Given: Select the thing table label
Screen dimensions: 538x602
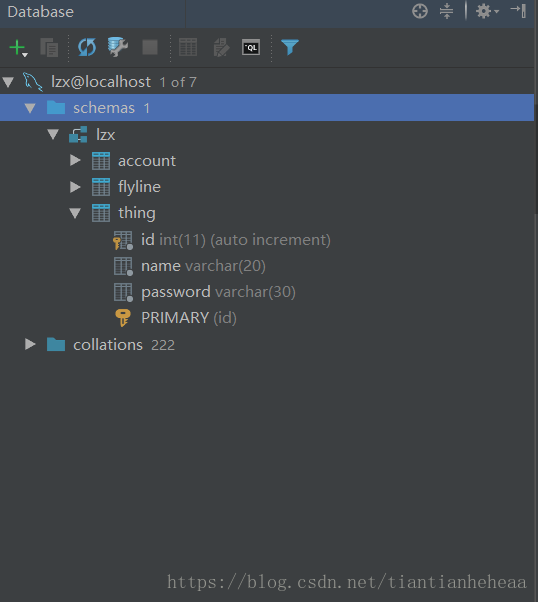Looking at the screenshot, I should pyautogui.click(x=137, y=213).
